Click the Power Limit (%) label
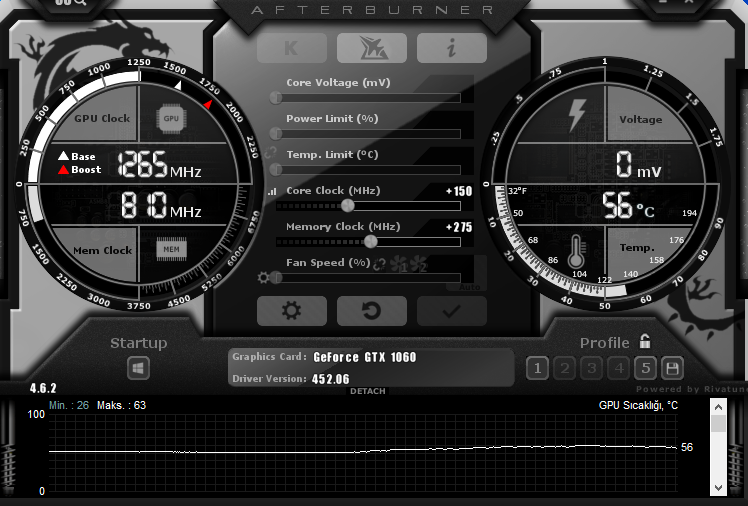Image resolution: width=748 pixels, height=506 pixels. [x=332, y=118]
